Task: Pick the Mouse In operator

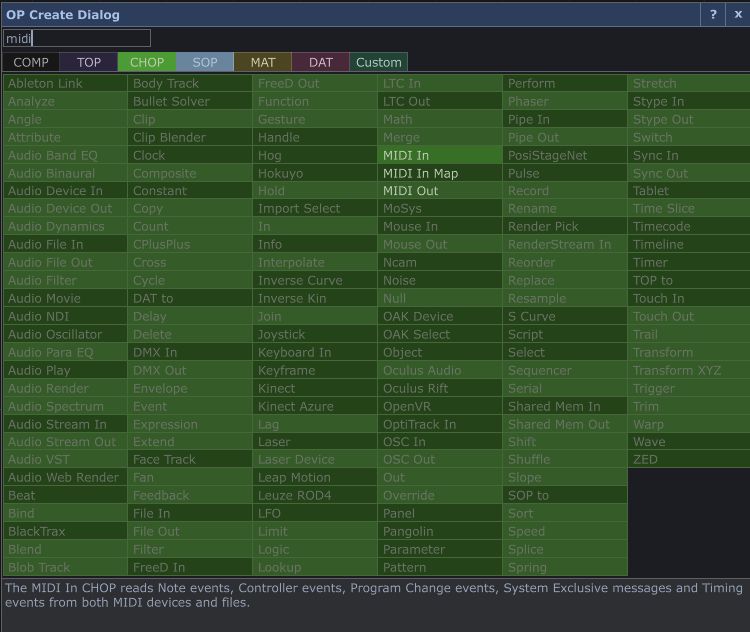Action: tap(440, 226)
